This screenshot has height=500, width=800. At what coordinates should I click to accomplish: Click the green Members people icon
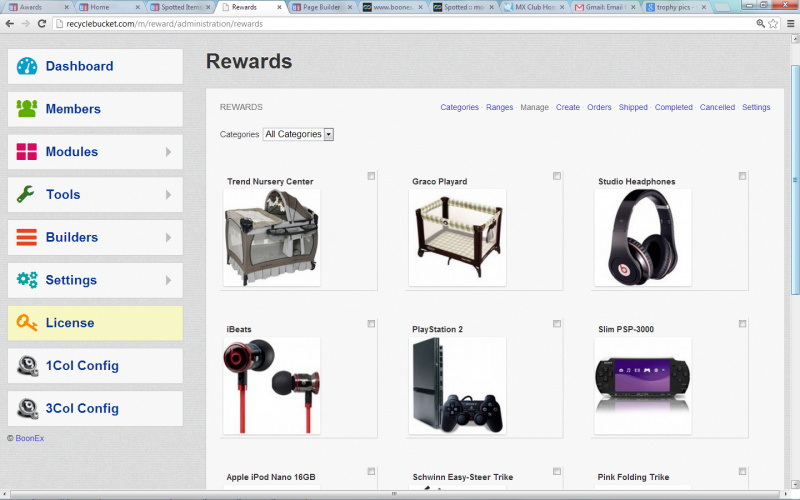(x=27, y=109)
